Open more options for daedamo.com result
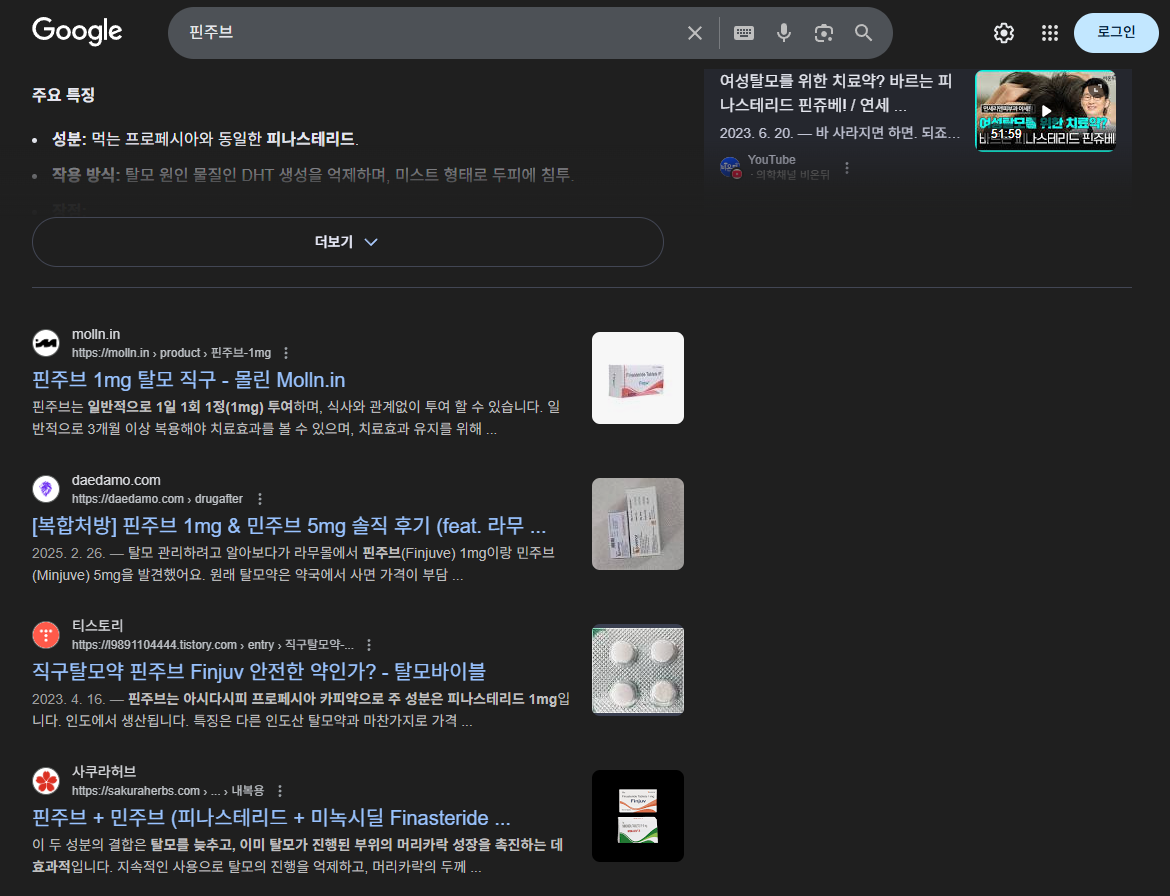1170x896 pixels. 260,498
